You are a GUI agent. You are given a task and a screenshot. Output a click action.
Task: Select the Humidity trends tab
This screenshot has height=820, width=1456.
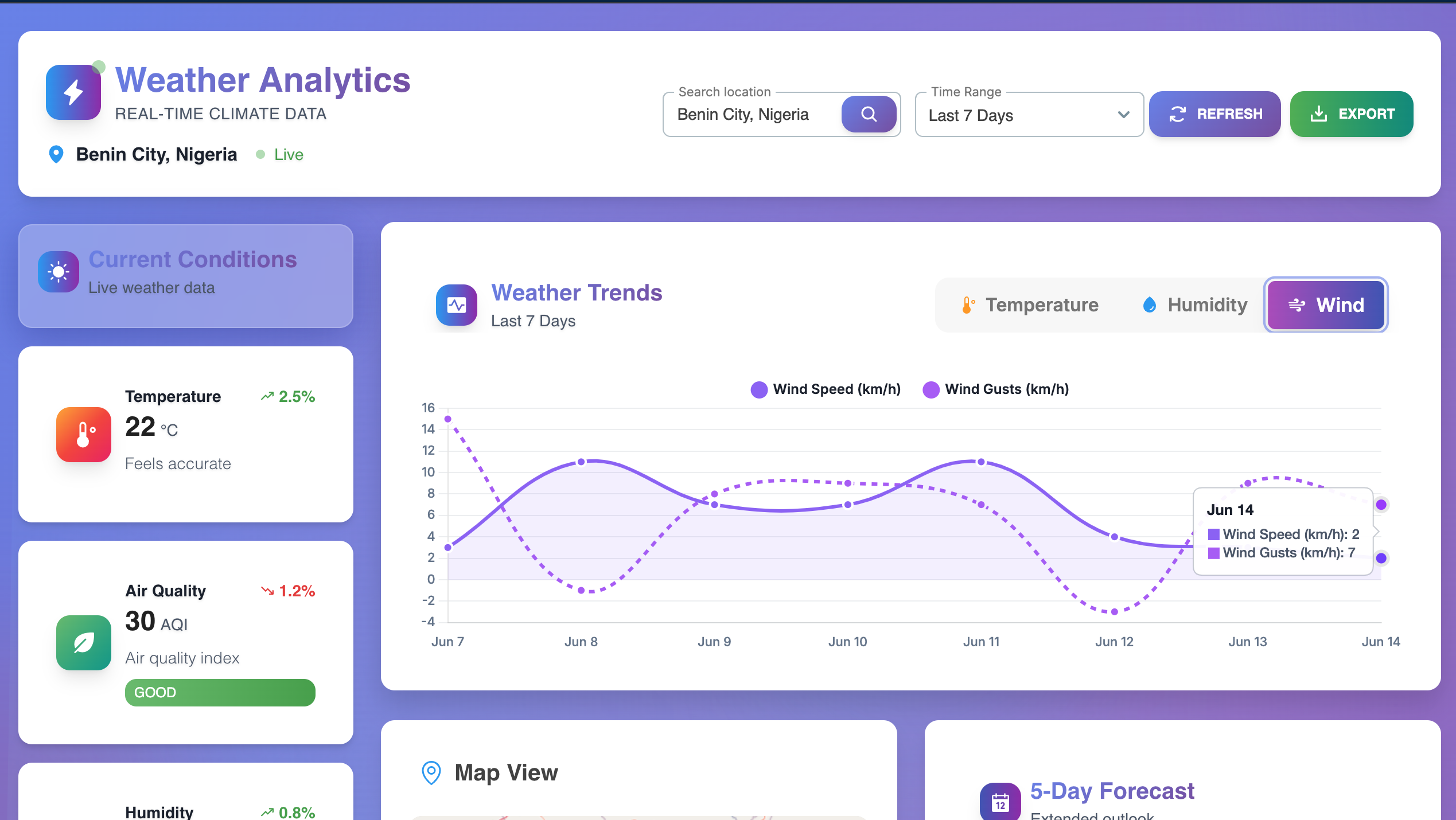1195,305
